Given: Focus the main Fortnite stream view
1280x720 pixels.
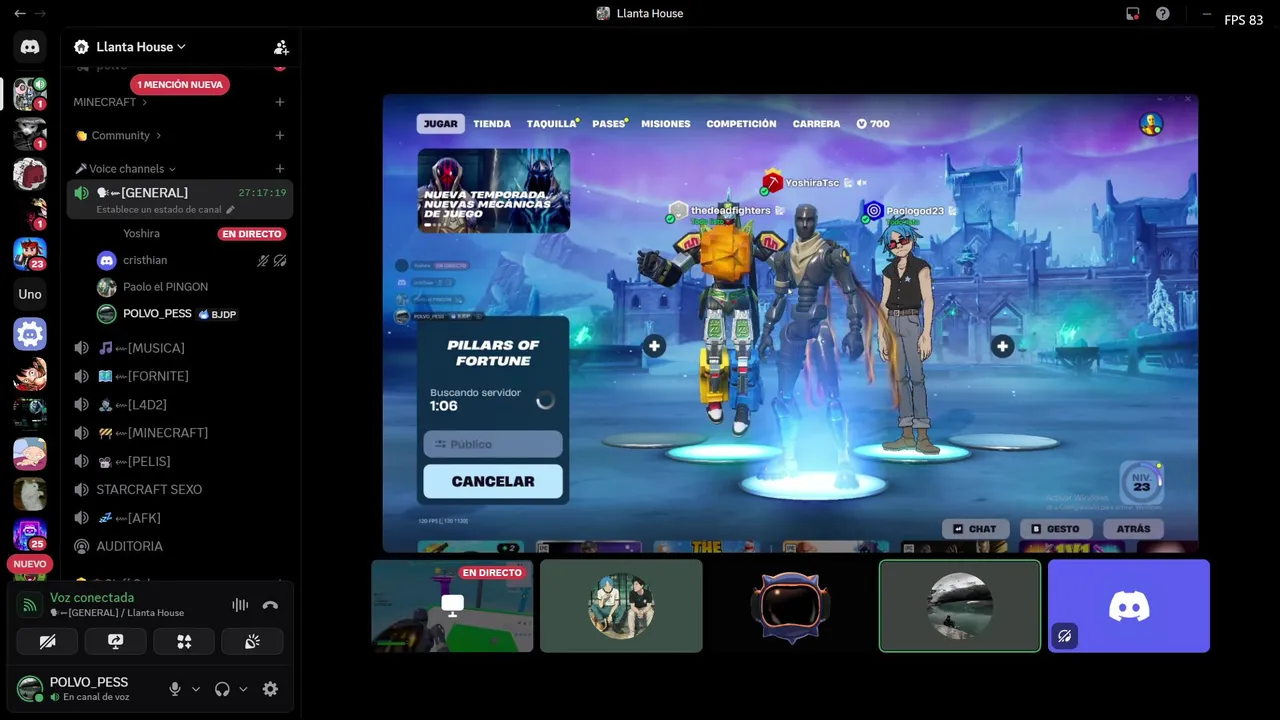Looking at the screenshot, I should click(x=790, y=323).
